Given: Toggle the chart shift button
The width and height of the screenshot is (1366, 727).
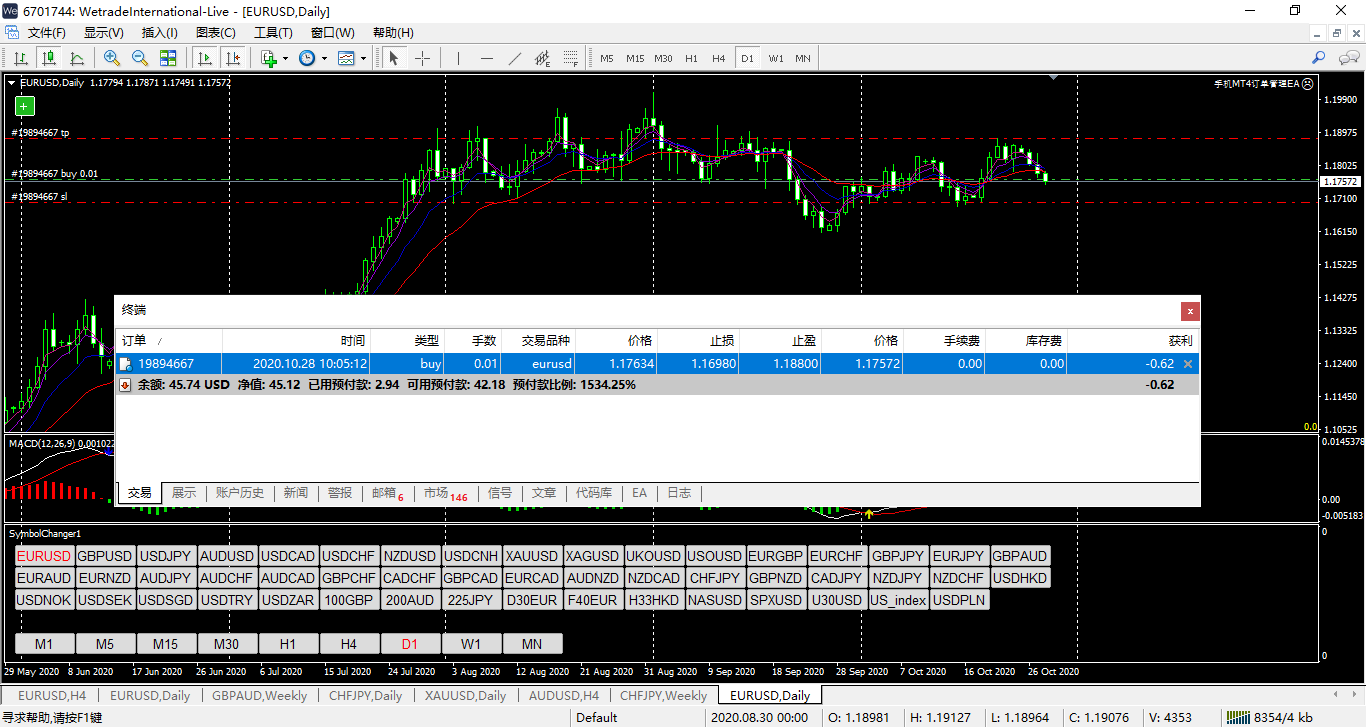Looking at the screenshot, I should point(233,58).
